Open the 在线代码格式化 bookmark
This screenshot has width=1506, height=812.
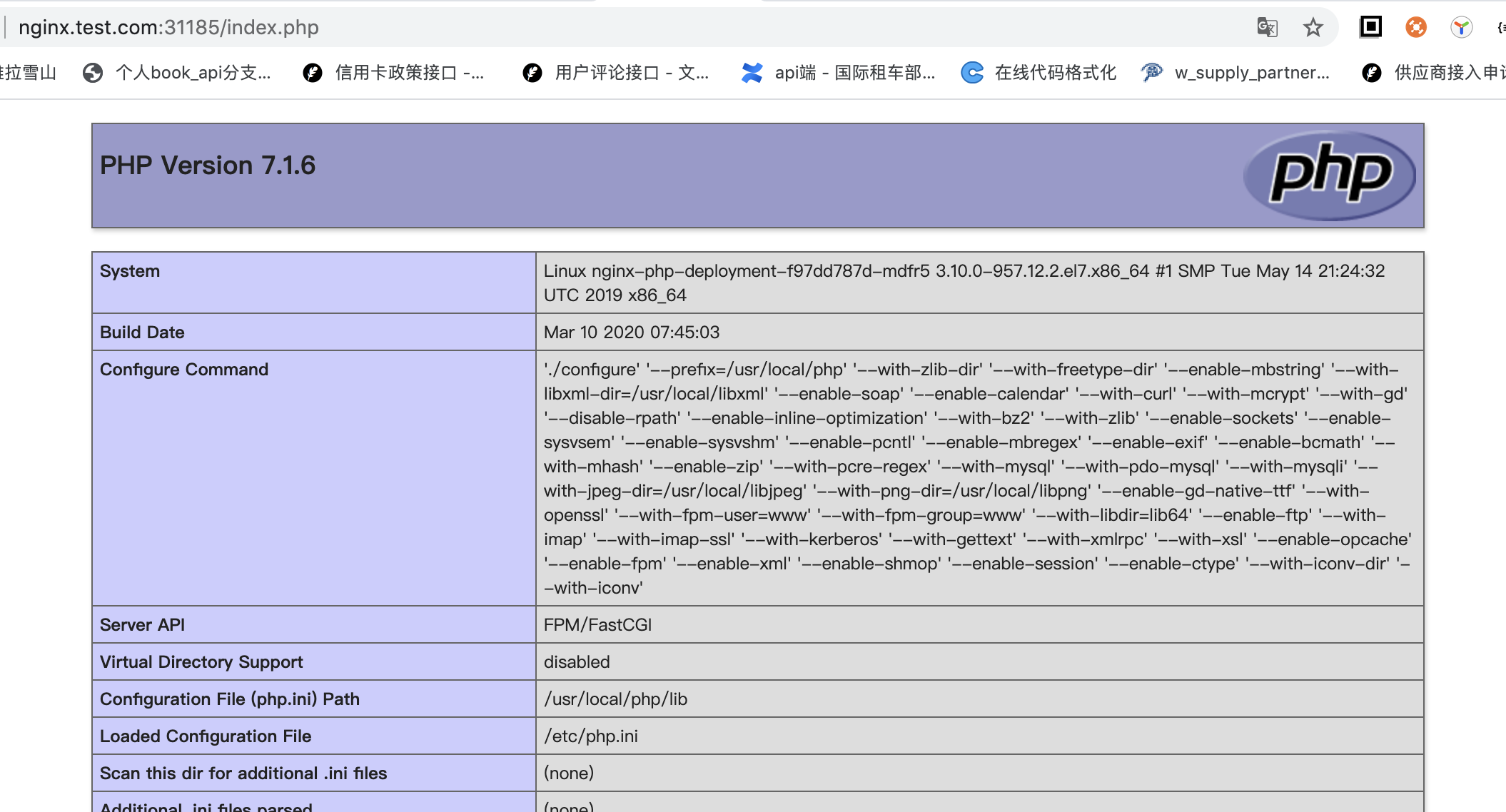[x=1055, y=73]
